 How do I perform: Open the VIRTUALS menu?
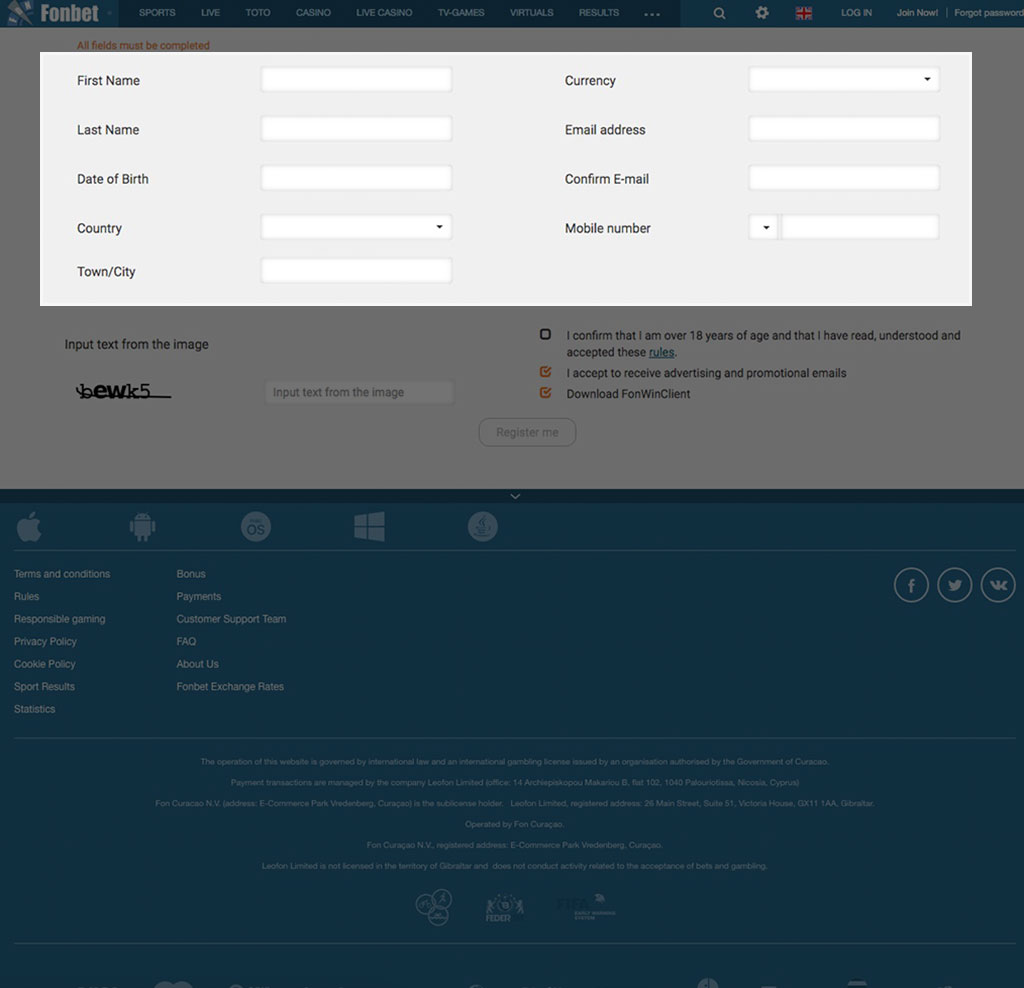point(532,12)
